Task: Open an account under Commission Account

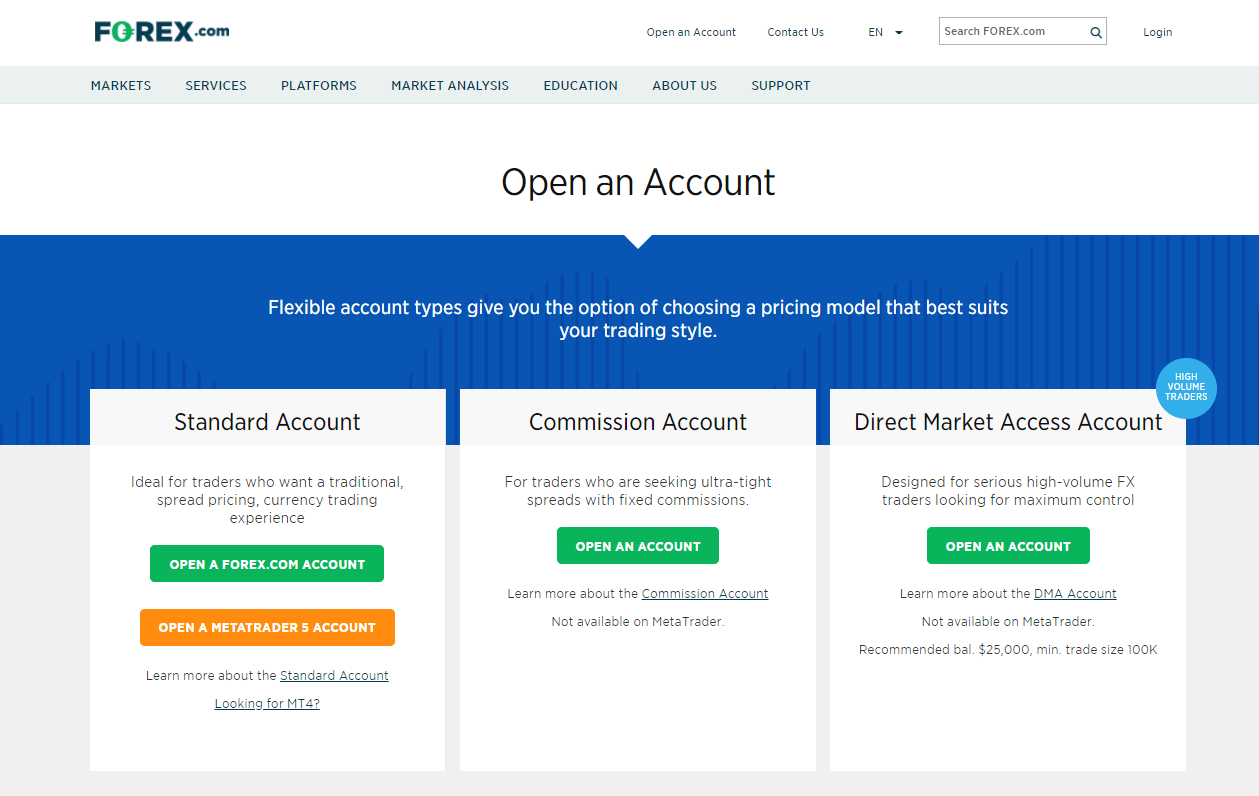Action: click(x=638, y=546)
